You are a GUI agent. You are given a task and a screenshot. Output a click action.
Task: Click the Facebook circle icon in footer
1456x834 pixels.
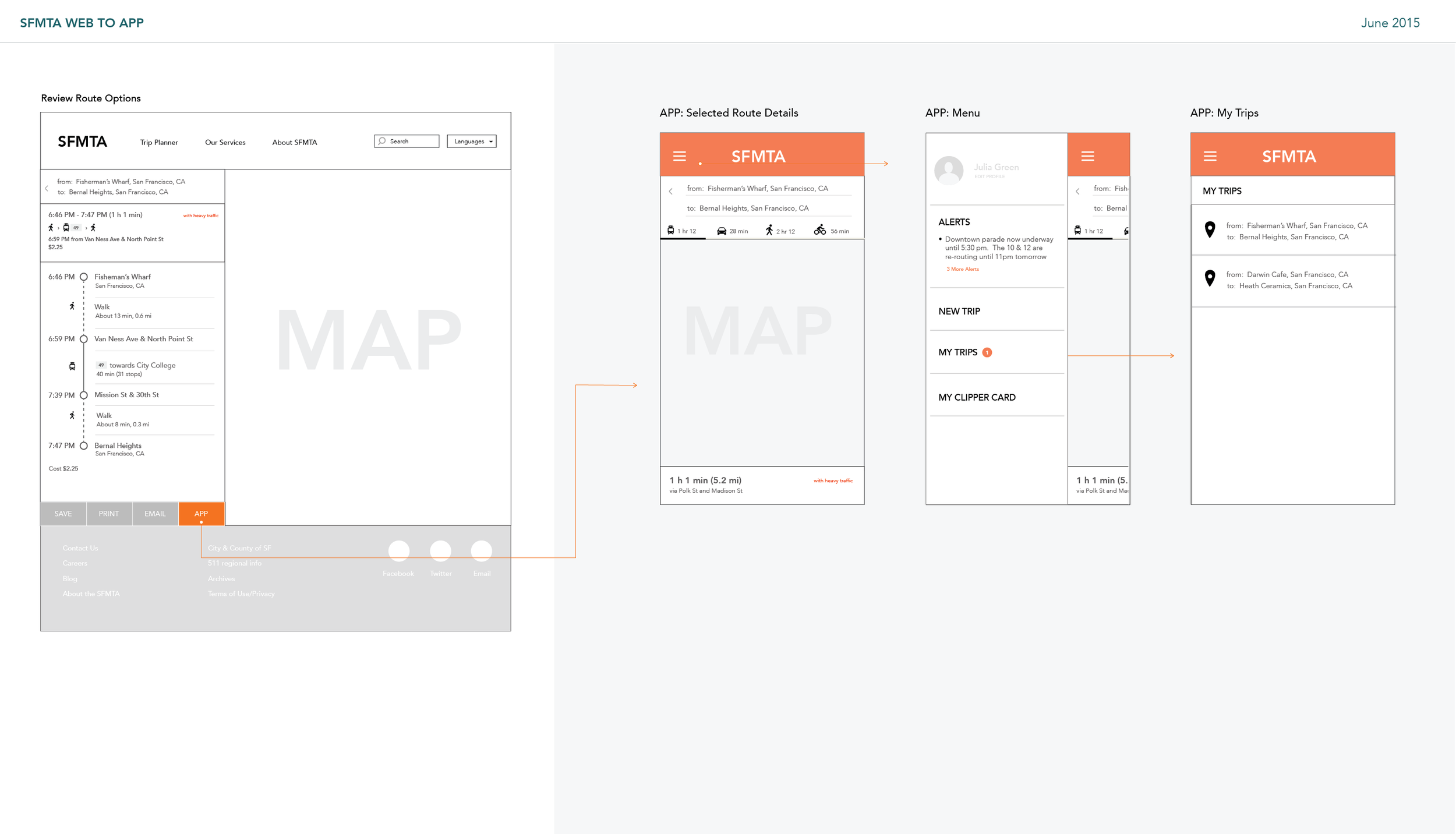pos(399,551)
